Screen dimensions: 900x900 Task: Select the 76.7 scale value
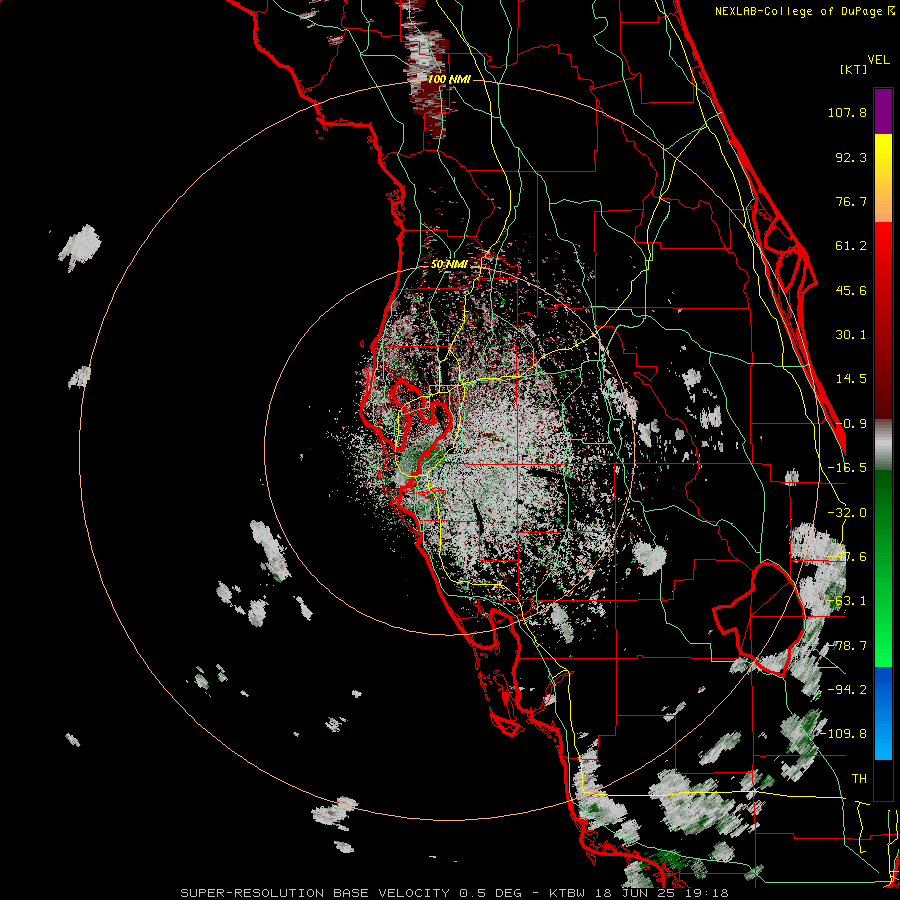pyautogui.click(x=851, y=201)
